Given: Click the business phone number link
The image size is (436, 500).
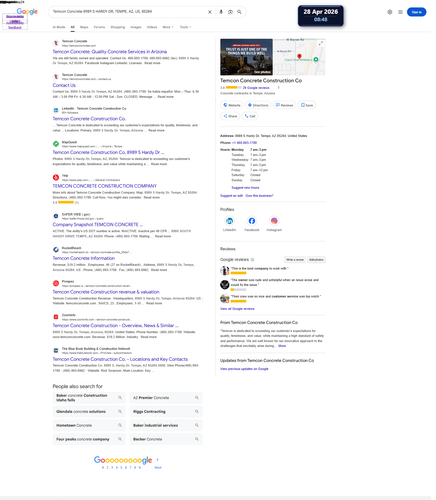Looking at the screenshot, I should [x=244, y=143].
